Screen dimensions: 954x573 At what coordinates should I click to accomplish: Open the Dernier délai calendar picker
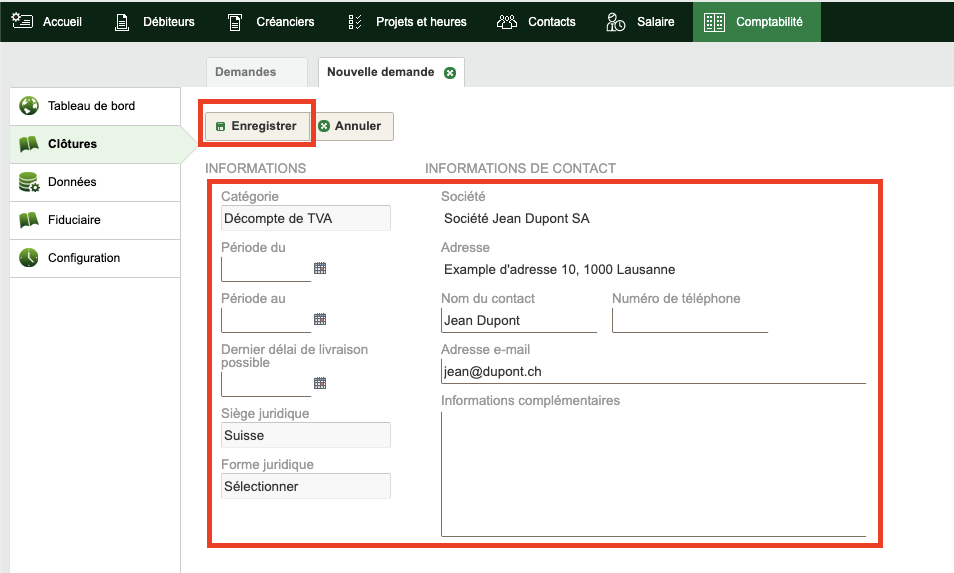coord(320,383)
